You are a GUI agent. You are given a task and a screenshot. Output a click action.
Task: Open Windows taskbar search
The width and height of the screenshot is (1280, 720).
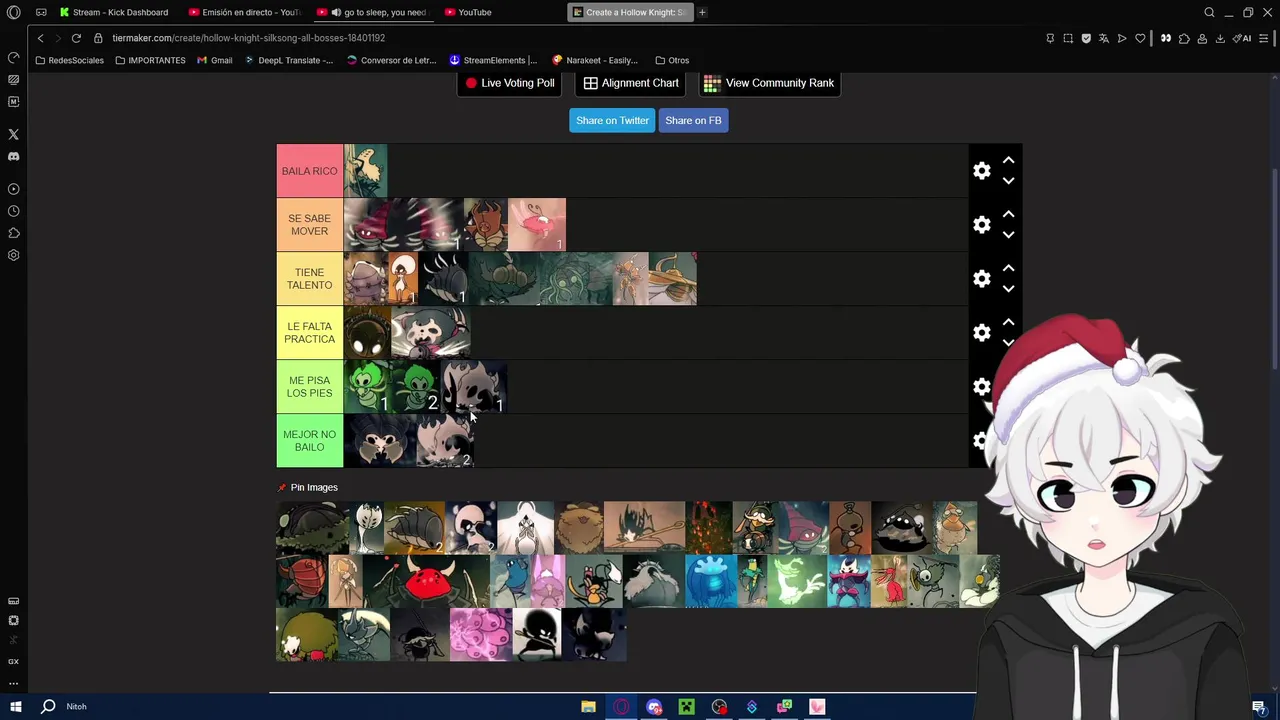(48, 706)
